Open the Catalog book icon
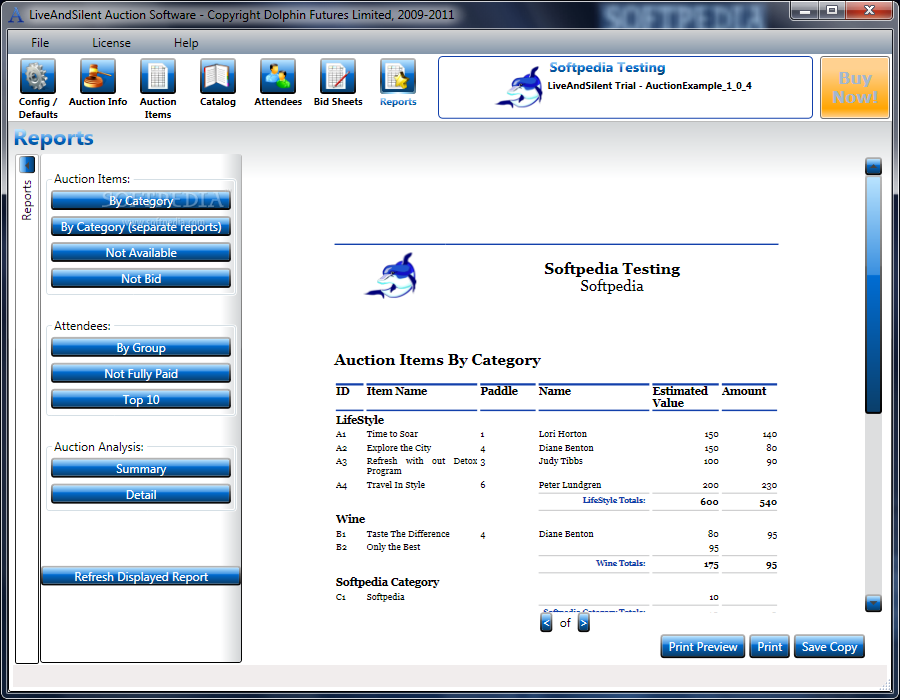The height and width of the screenshot is (700, 900). (x=218, y=76)
